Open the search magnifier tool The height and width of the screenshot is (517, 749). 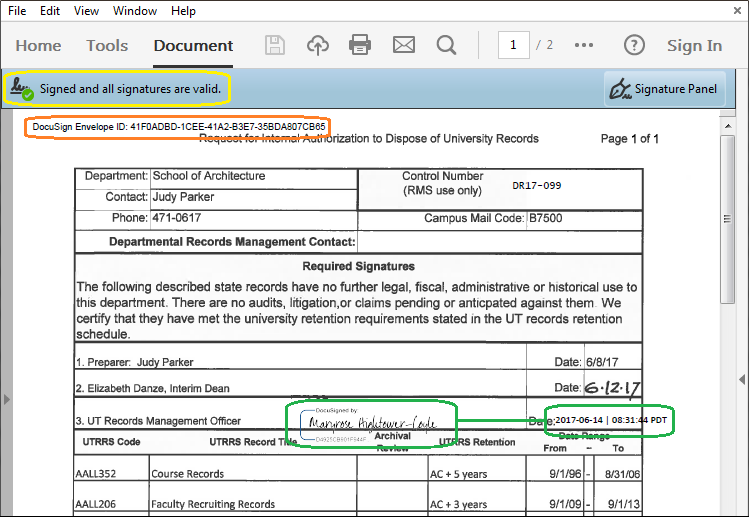coord(446,45)
